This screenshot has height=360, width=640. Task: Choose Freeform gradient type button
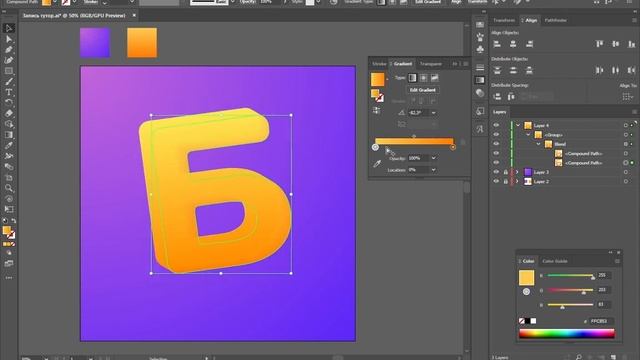[x=434, y=78]
